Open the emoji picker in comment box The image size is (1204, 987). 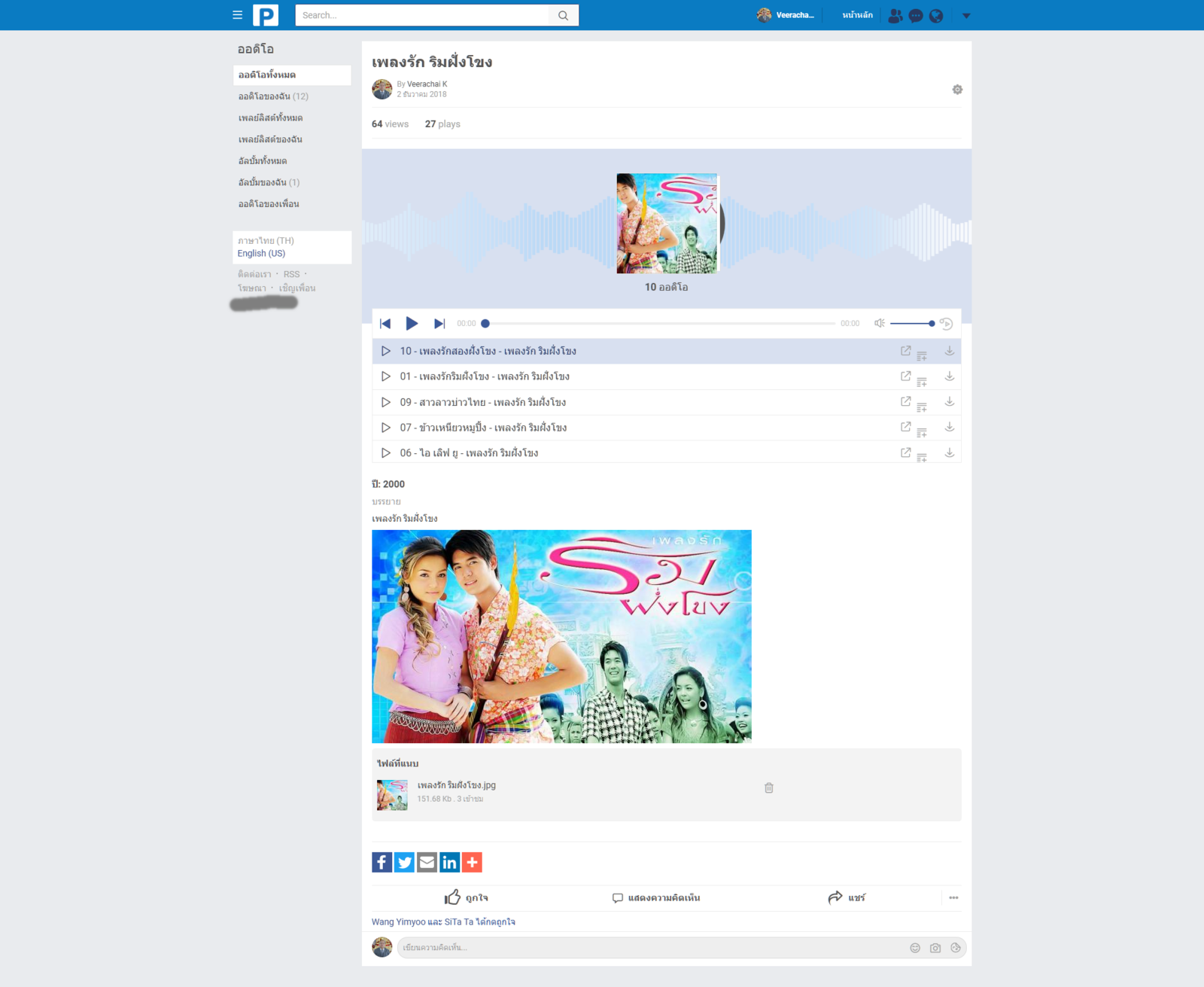point(915,948)
